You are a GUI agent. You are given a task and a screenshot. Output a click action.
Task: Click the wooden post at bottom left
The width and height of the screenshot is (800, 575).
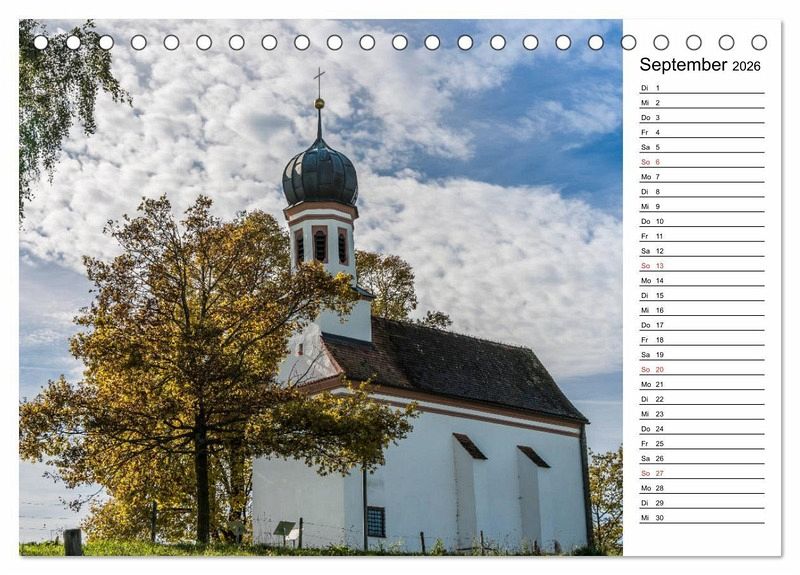[73, 541]
